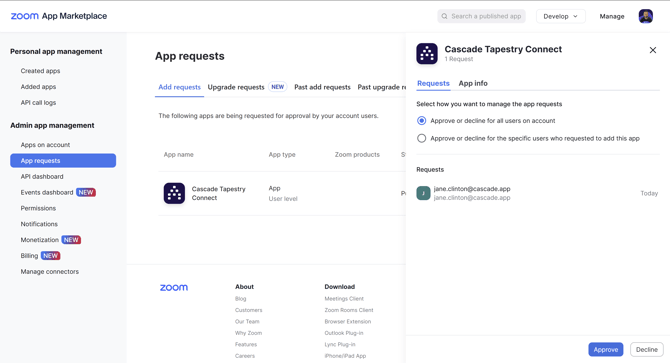This screenshot has width=670, height=363.
Task: Focus the Search a published app field
Action: click(x=481, y=16)
